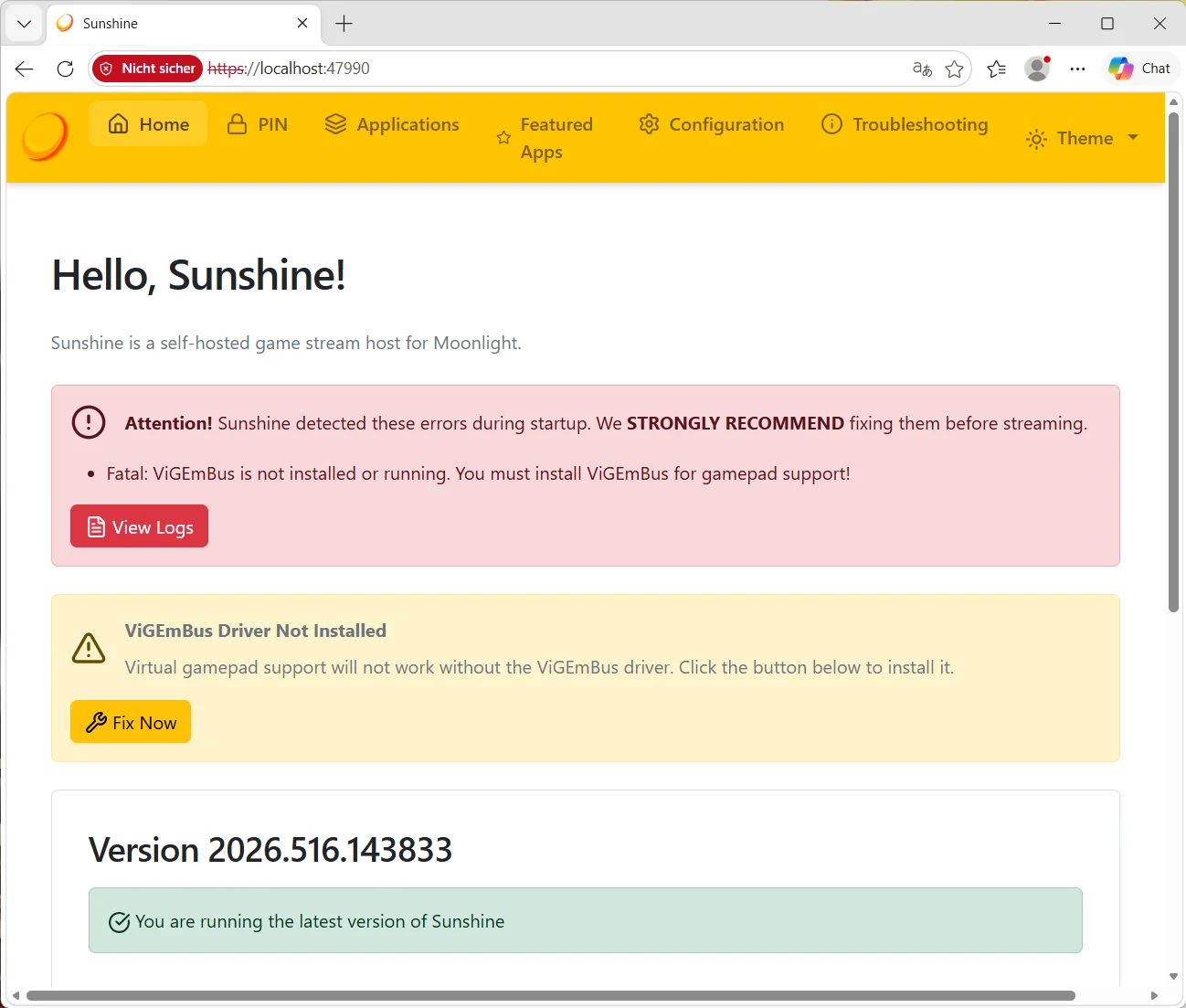Image resolution: width=1186 pixels, height=1008 pixels.
Task: Click the checkmark icon in latest version notice
Action: [x=119, y=922]
